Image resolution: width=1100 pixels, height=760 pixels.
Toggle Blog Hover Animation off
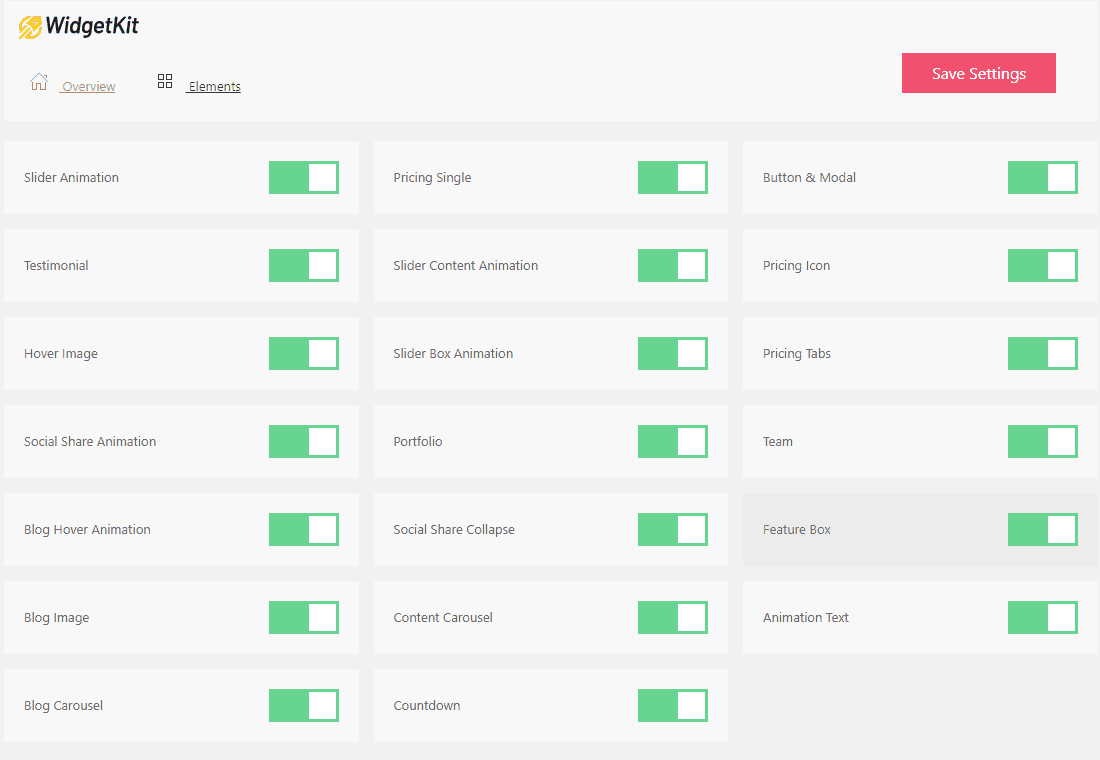[x=304, y=530]
